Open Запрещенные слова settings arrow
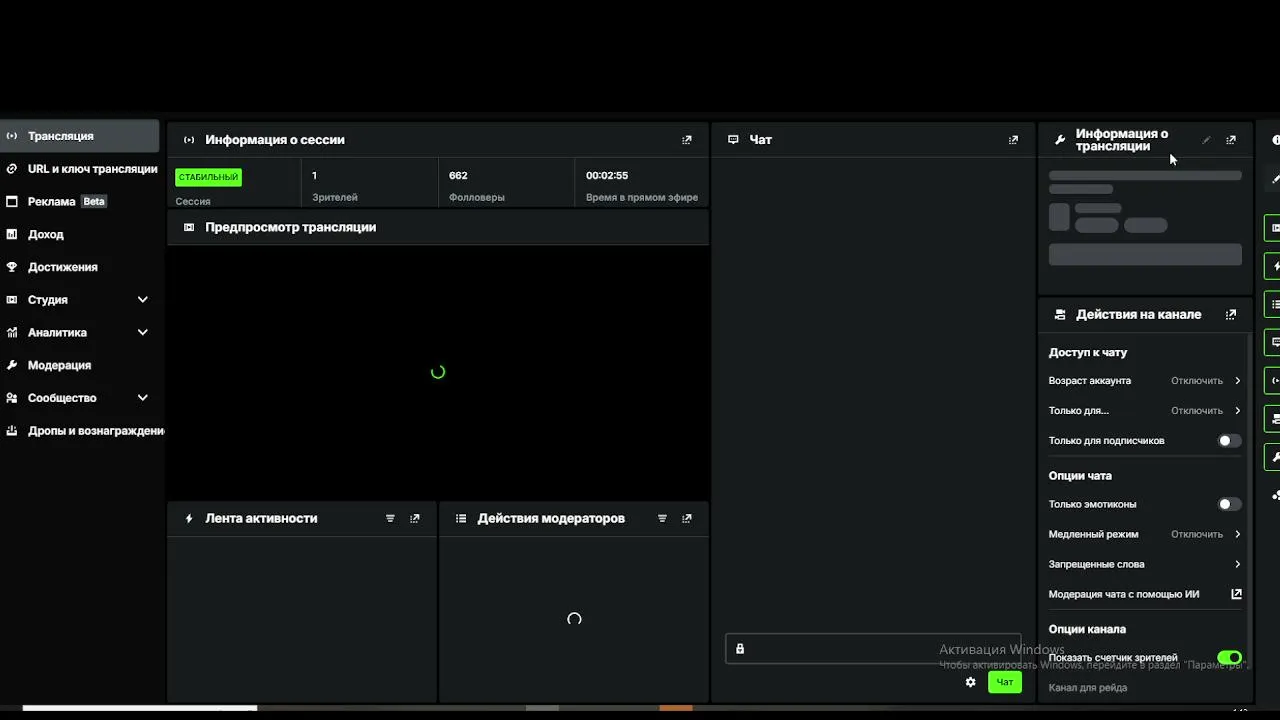The height and width of the screenshot is (720, 1280). [x=1237, y=564]
